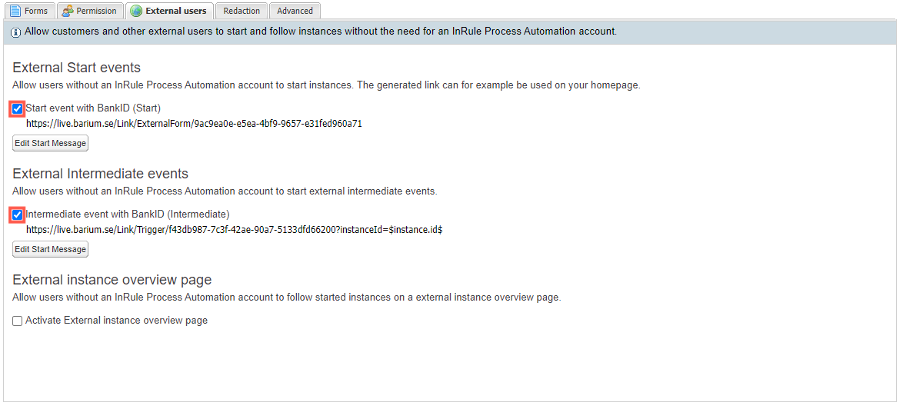
Task: Open the Advanced tab
Action: pos(295,11)
